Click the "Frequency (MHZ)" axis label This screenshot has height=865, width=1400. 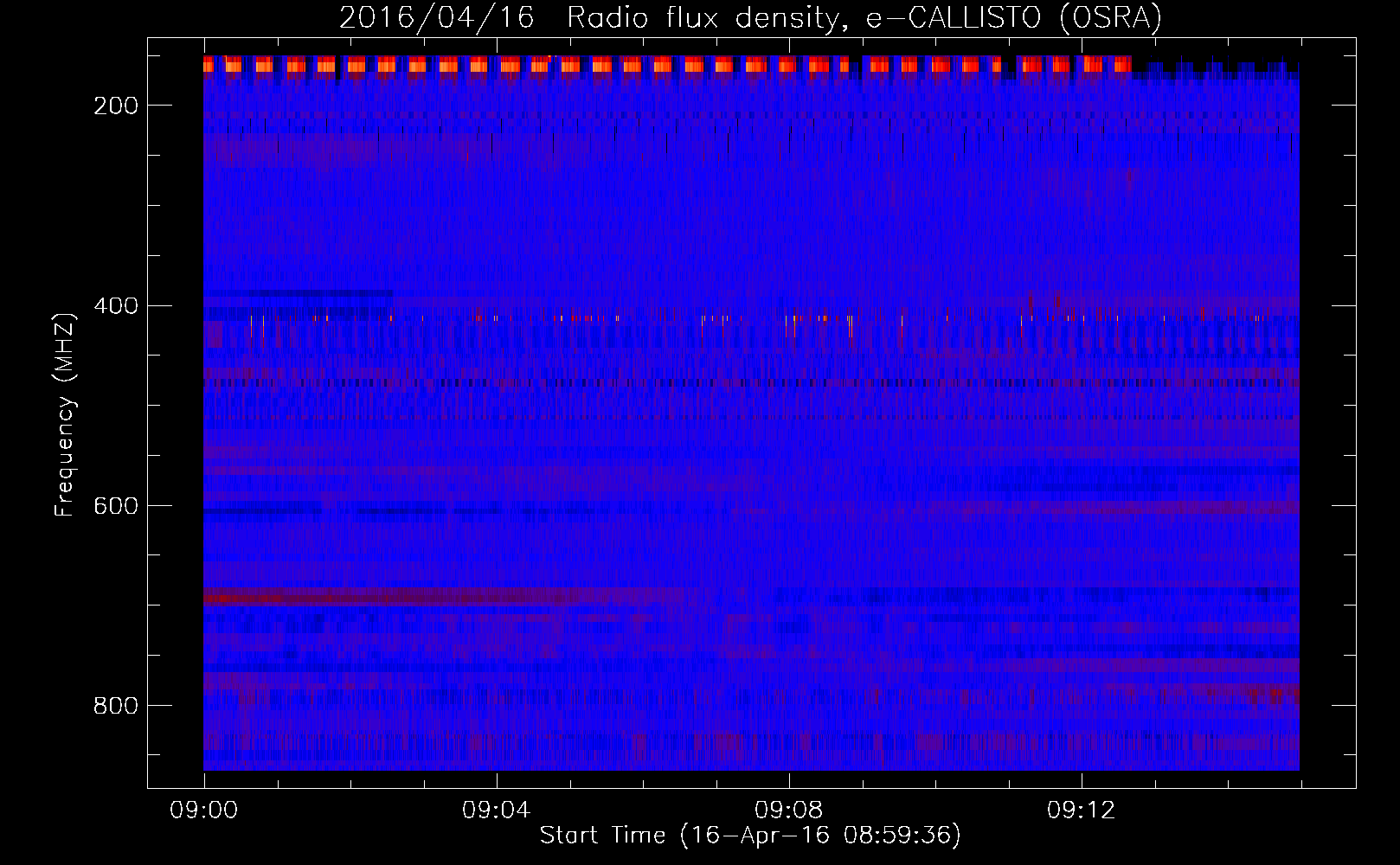point(65,414)
